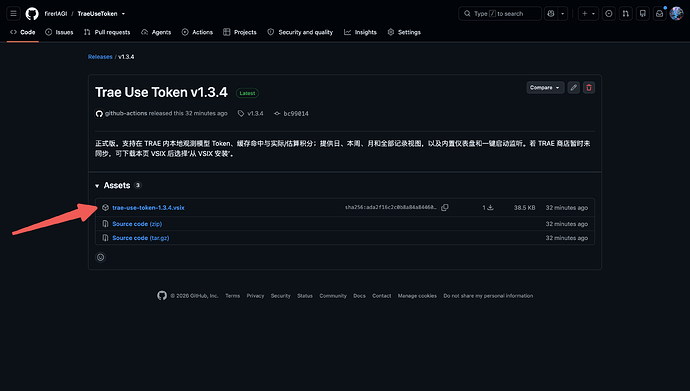Screen dimensions: 690x391
Task: Switch to the Projects tab
Action: (240, 32)
